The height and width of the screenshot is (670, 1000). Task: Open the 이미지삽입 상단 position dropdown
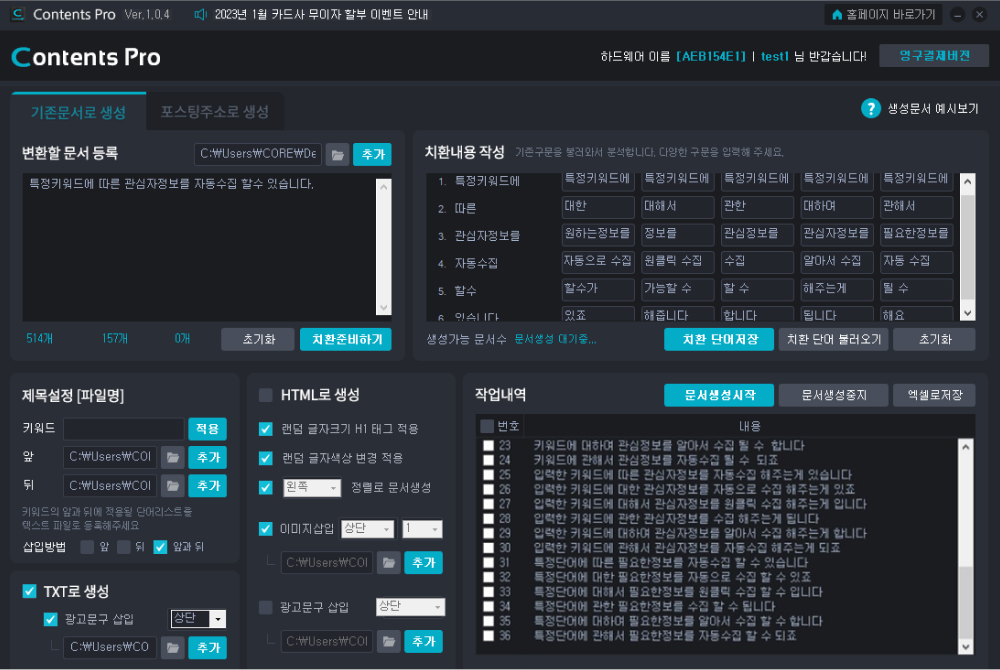click(x=367, y=529)
